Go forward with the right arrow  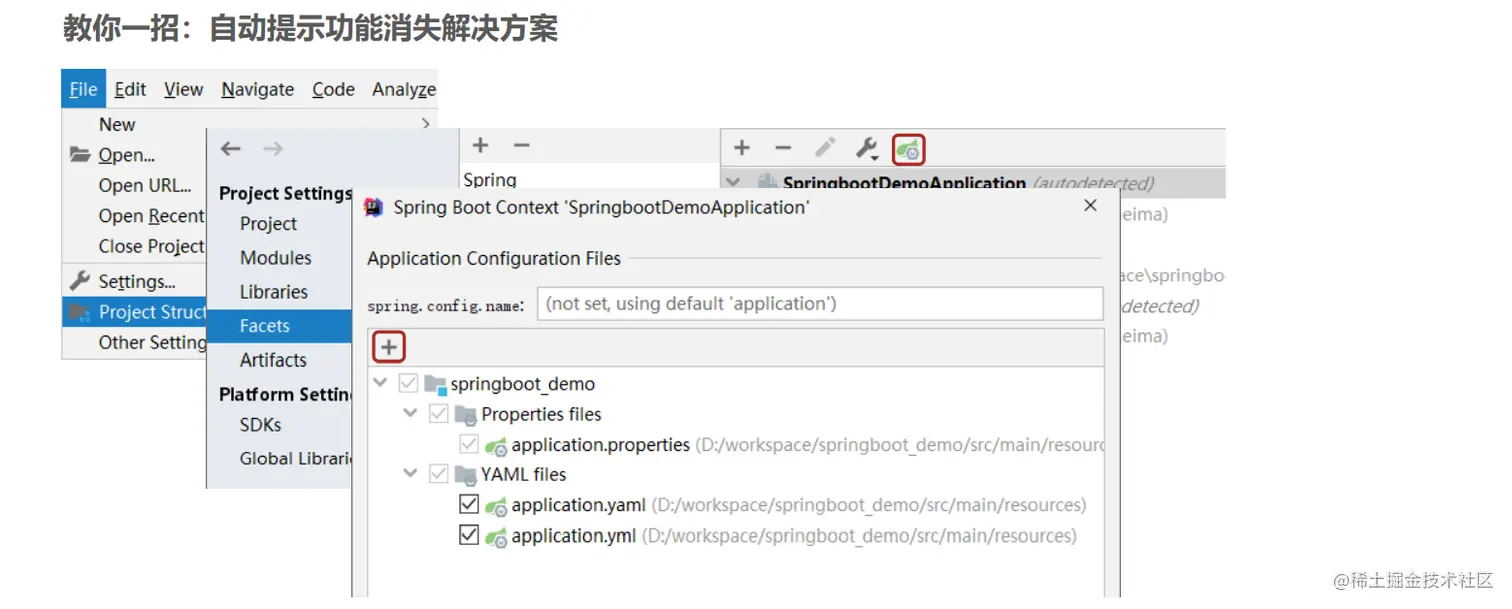coord(273,148)
